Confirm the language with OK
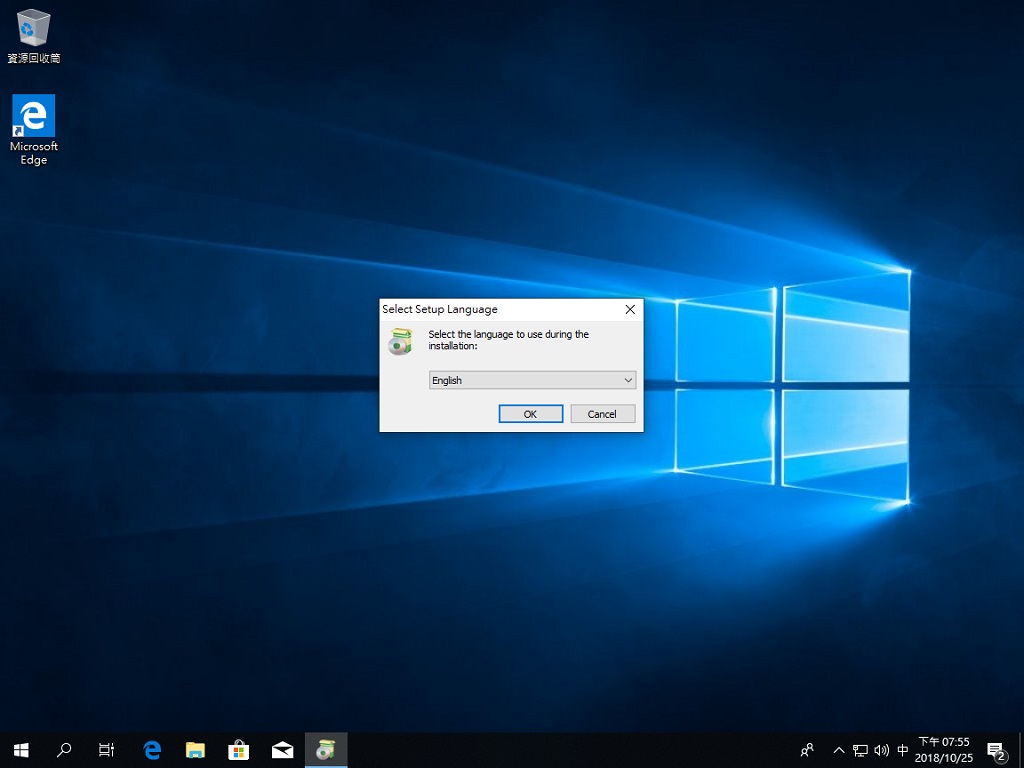This screenshot has width=1024, height=768. [530, 414]
